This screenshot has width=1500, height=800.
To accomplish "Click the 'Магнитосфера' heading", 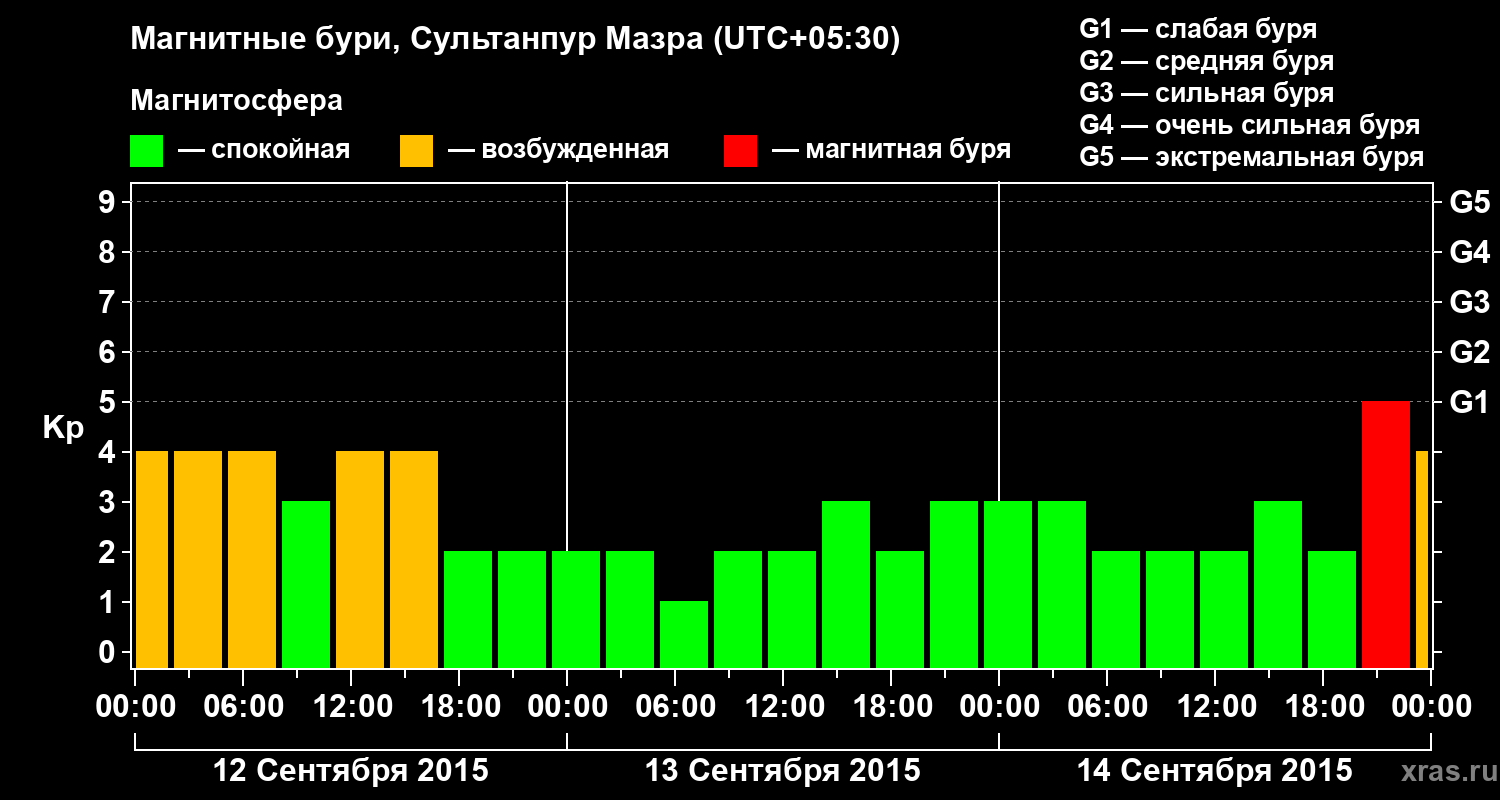I will pos(236,101).
